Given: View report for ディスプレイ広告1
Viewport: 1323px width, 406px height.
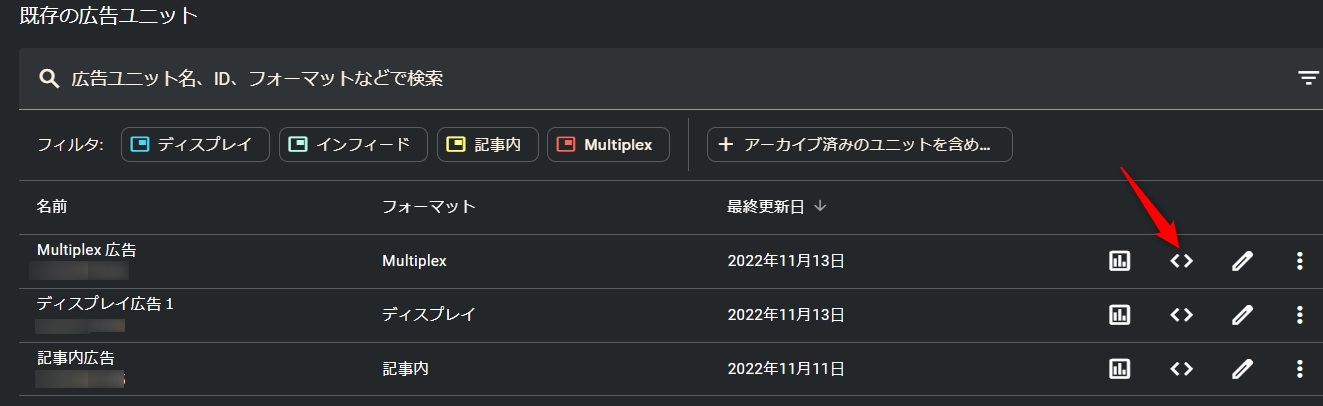Looking at the screenshot, I should pos(1119,315).
